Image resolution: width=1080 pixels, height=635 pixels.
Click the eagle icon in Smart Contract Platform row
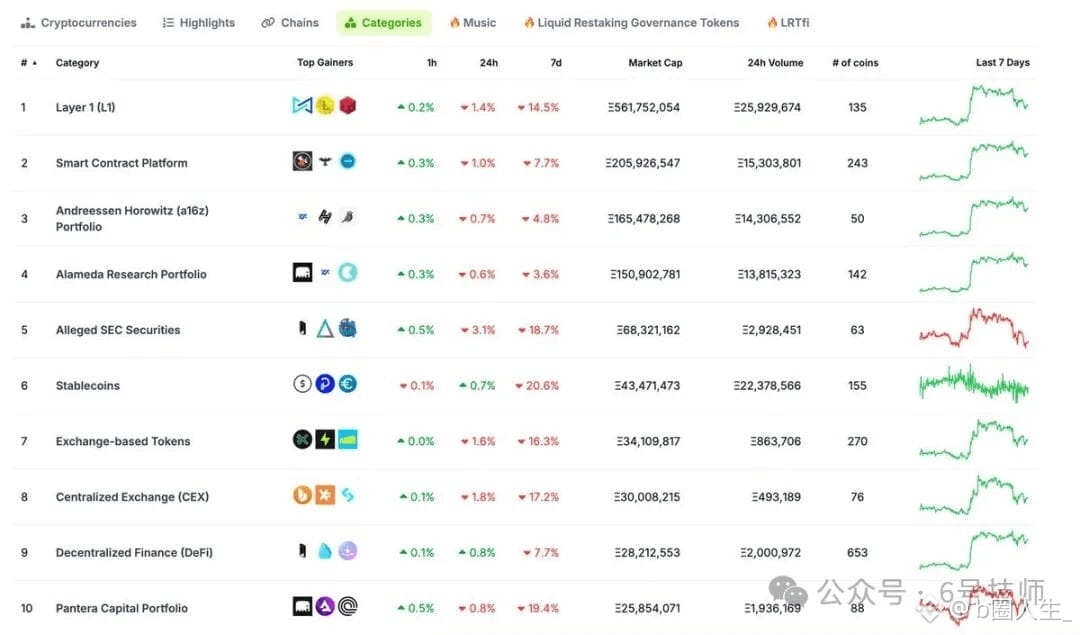[325, 162]
